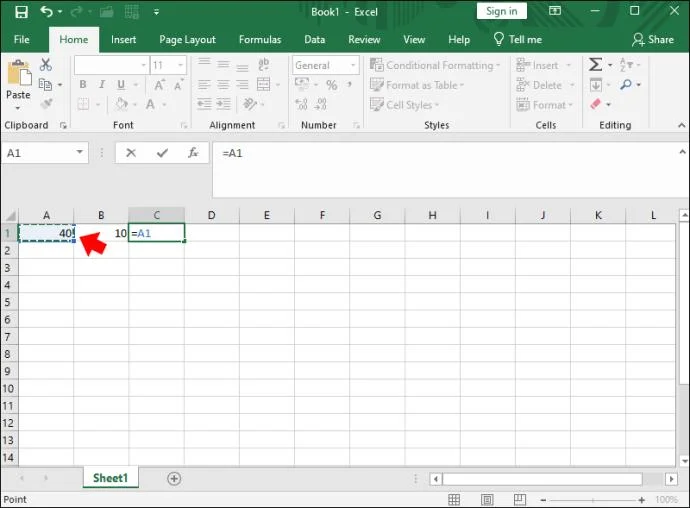Click the zoom slider in status bar
Screen dimensions: 690x508
pyautogui.click(x=593, y=500)
